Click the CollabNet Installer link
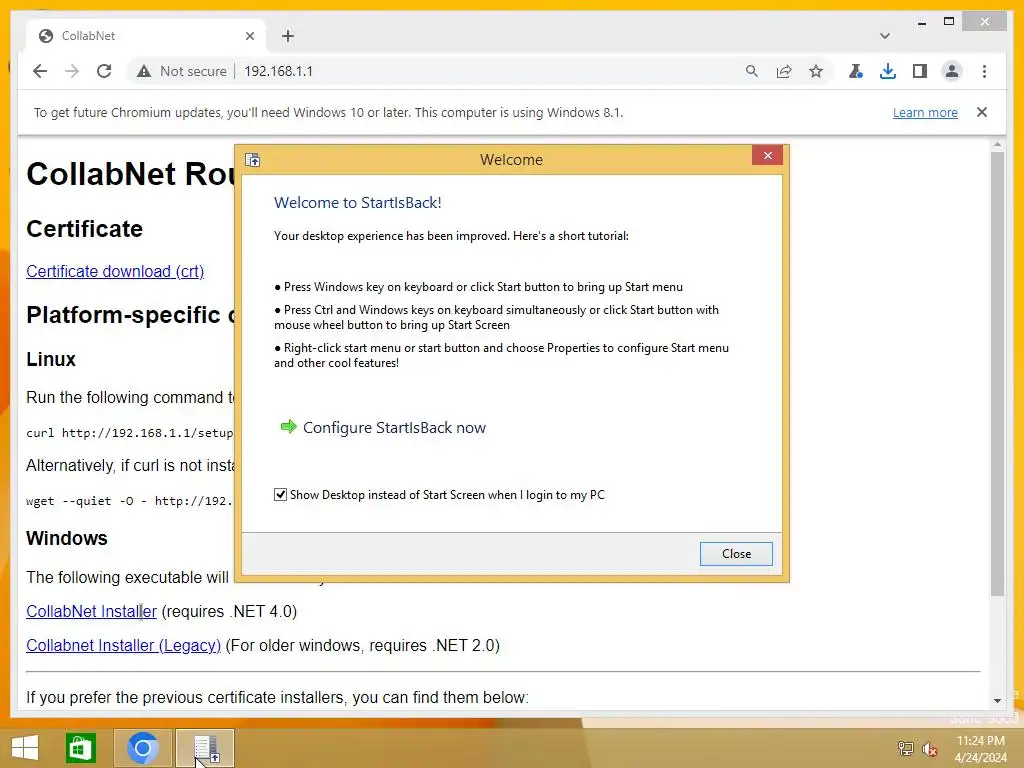Screen dimensions: 1024x768 (x=91, y=611)
